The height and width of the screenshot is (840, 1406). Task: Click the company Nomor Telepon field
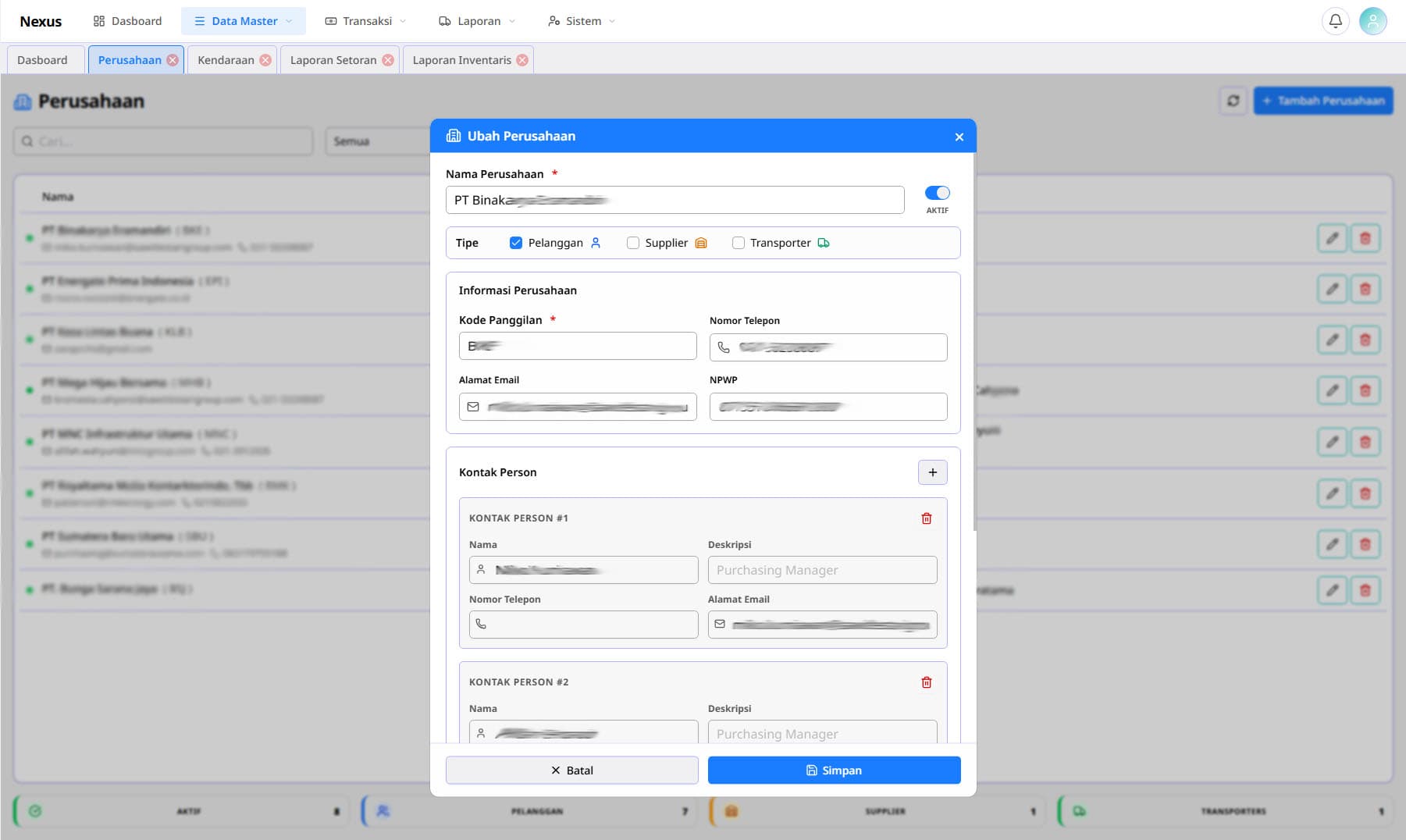click(828, 347)
